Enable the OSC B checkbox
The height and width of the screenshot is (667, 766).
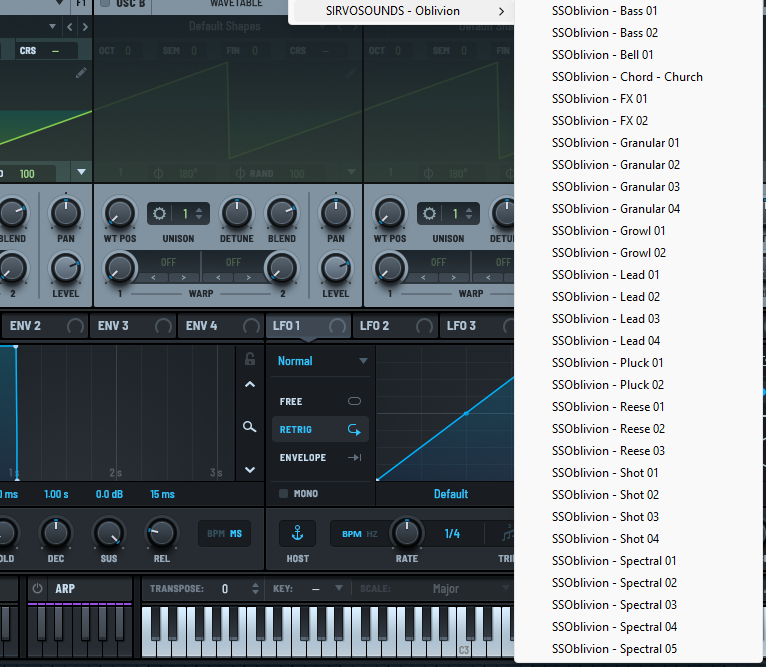tap(105, 3)
